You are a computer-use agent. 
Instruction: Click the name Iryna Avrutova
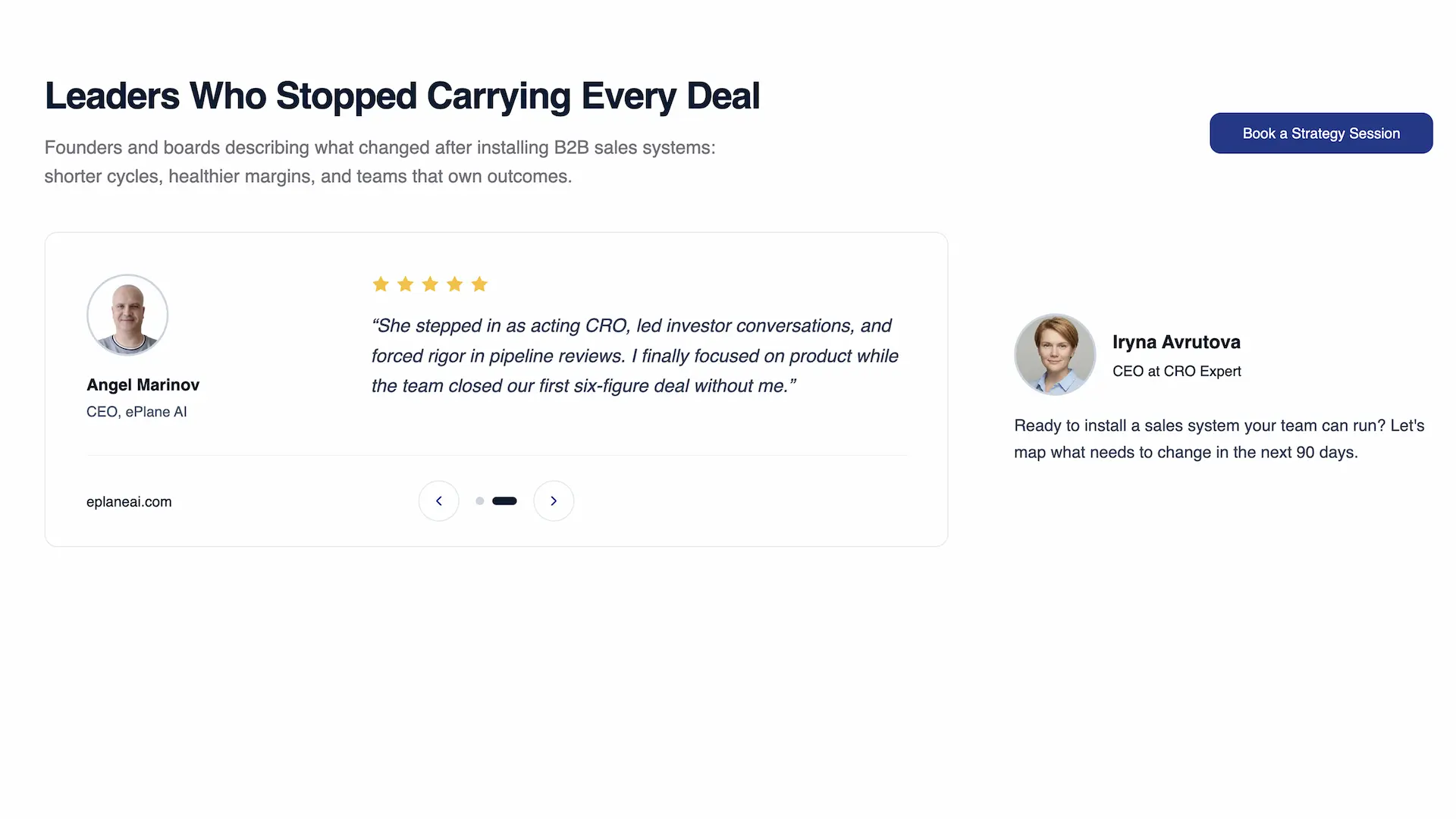pos(1176,342)
